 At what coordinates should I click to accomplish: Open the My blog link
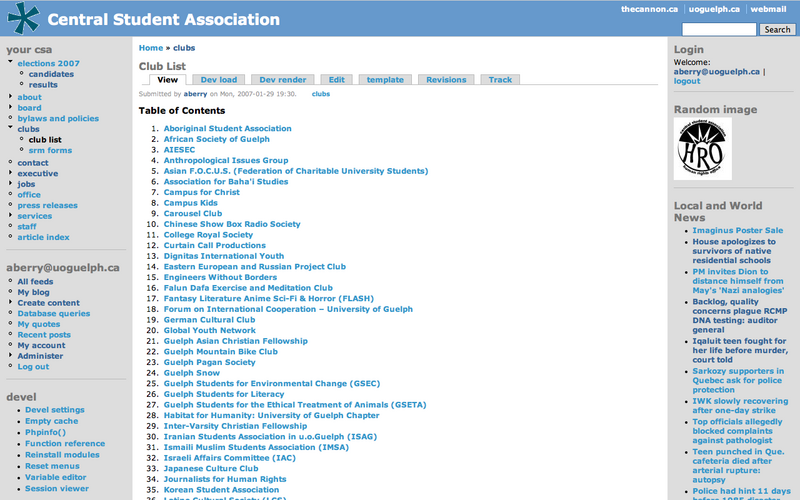[x=33, y=292]
